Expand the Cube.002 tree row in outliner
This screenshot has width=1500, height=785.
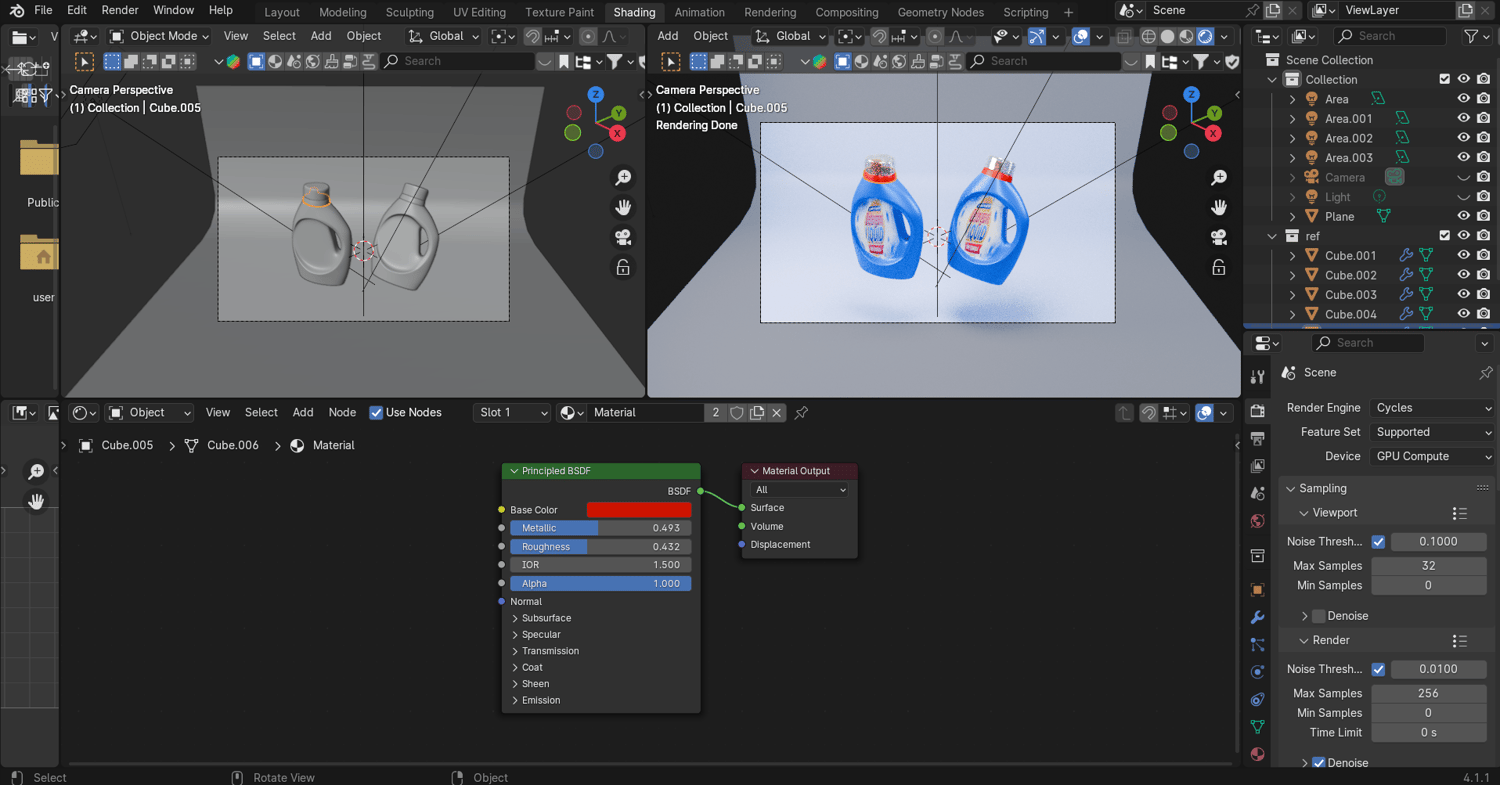(1292, 275)
